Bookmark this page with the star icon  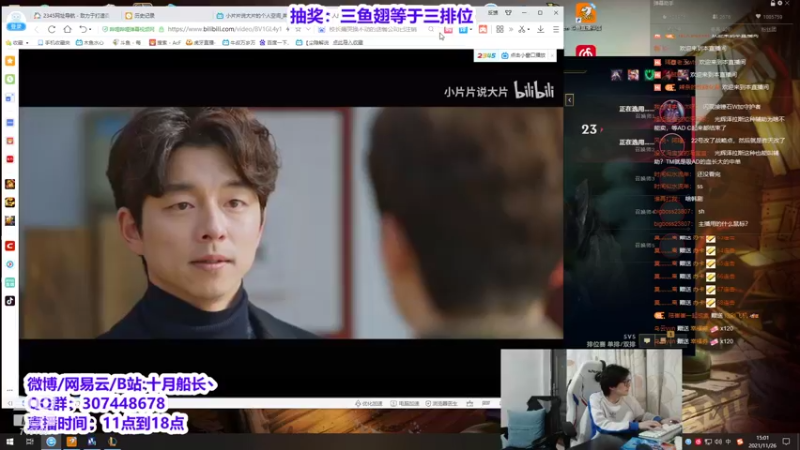298,29
